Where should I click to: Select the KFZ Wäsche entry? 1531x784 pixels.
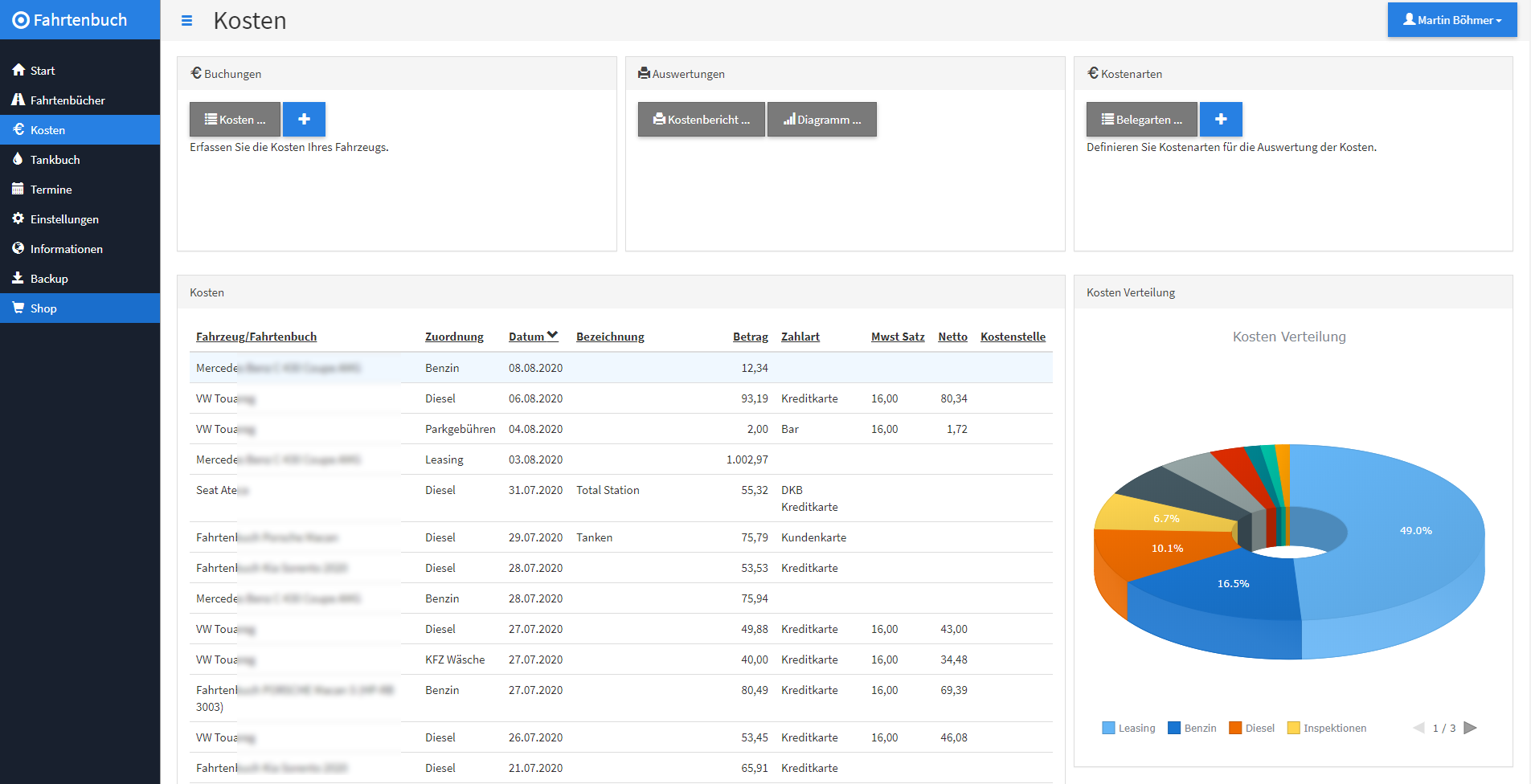coord(455,659)
